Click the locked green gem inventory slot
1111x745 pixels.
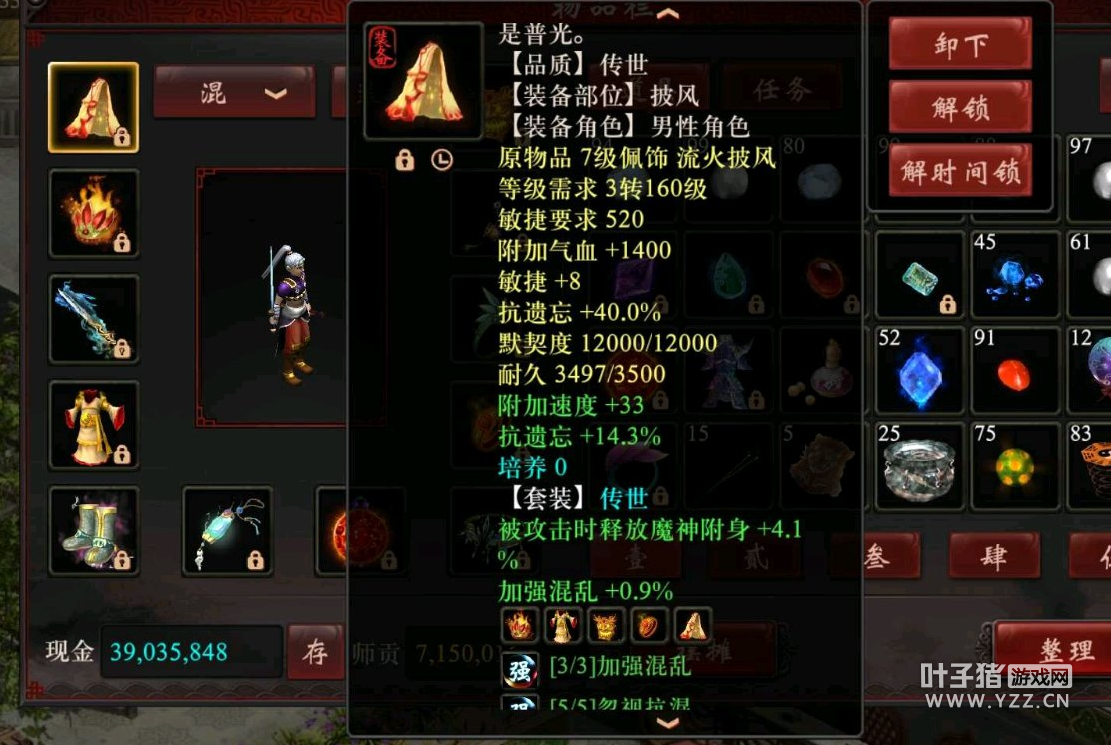coord(919,275)
